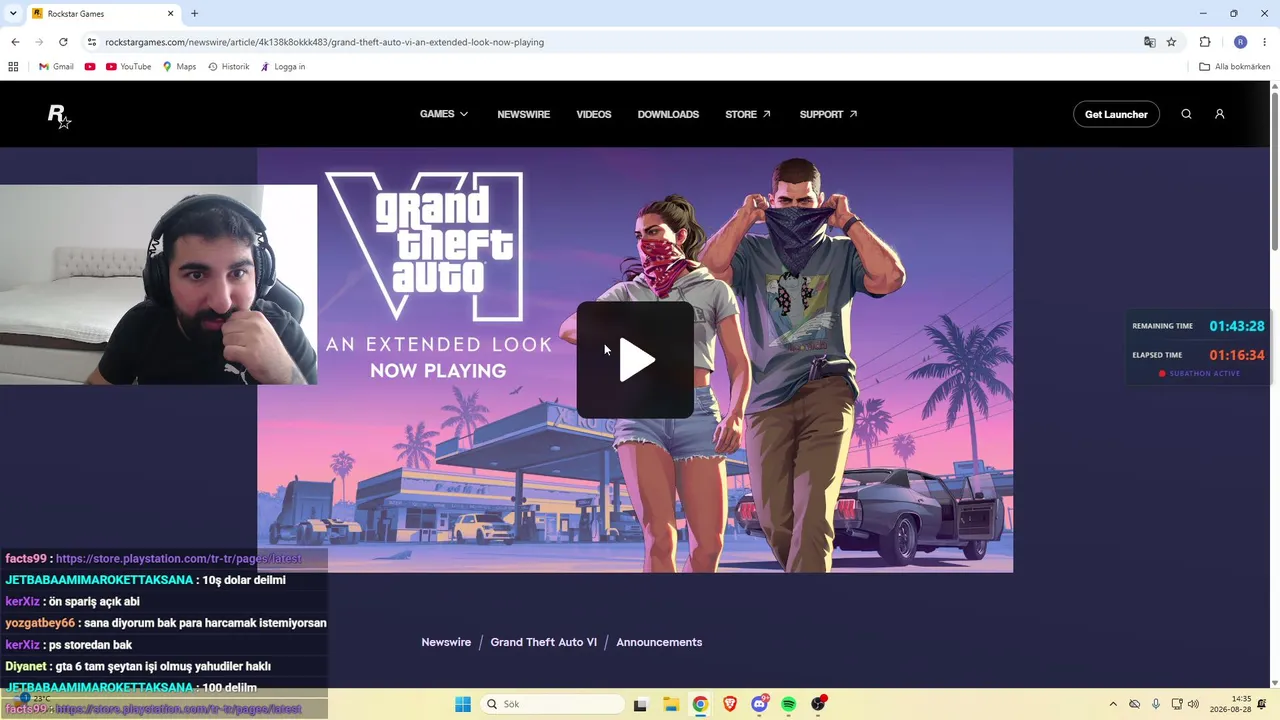Screen dimensions: 1280x720
Task: Follow the Grand Theft Auto VI breadcrumb
Action: click(x=544, y=642)
